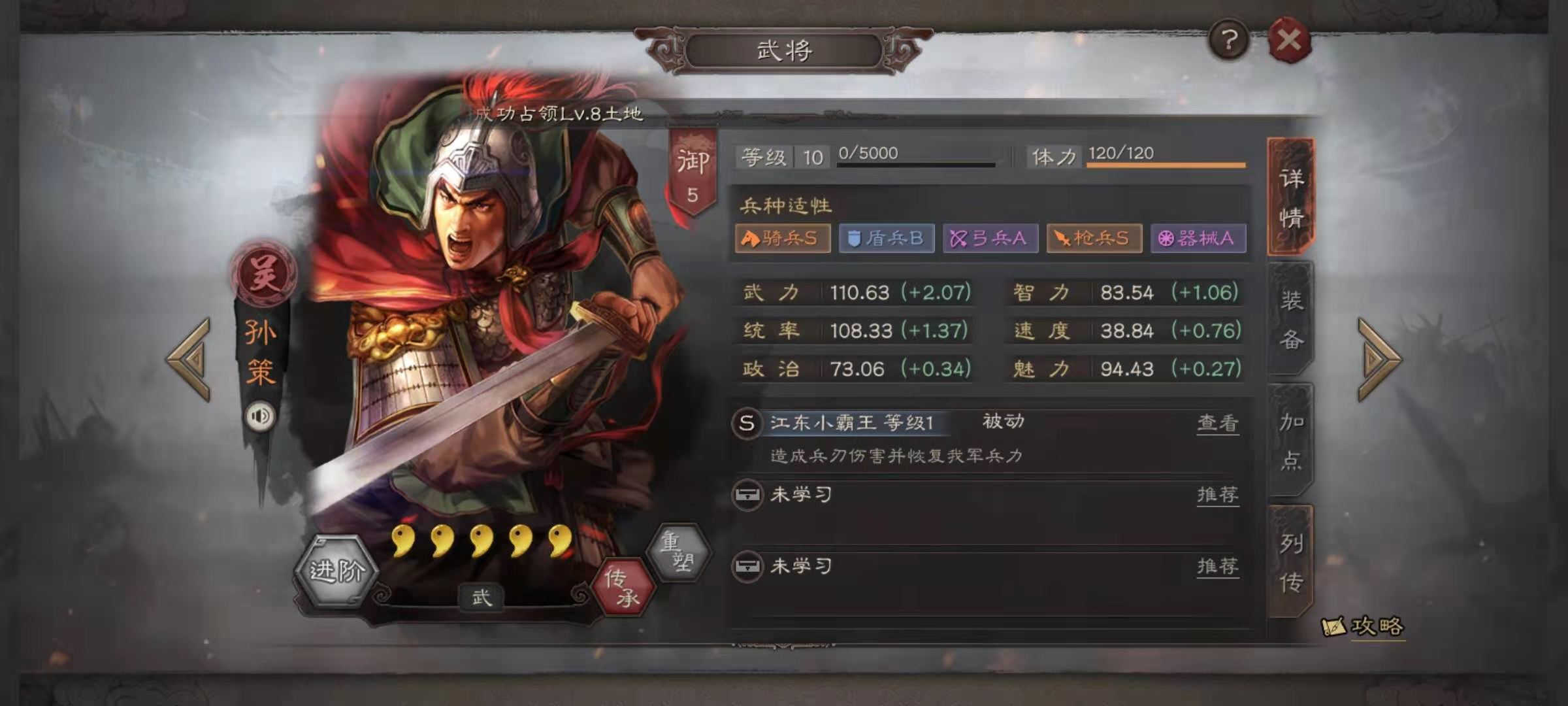The height and width of the screenshot is (706, 1568).
Task: Toggle the general's voice speaker icon
Action: 260,416
